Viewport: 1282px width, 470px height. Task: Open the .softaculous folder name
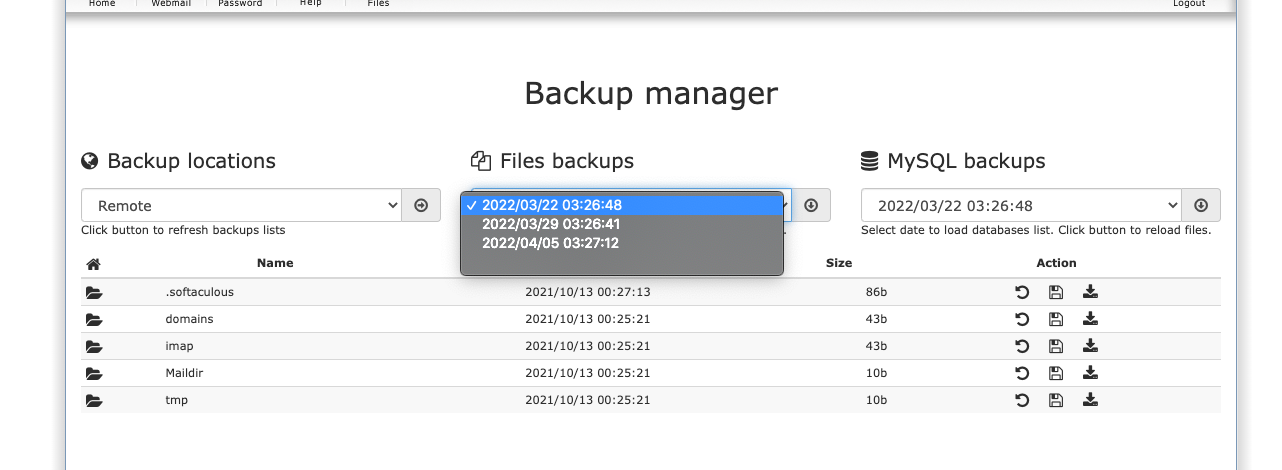pos(199,292)
